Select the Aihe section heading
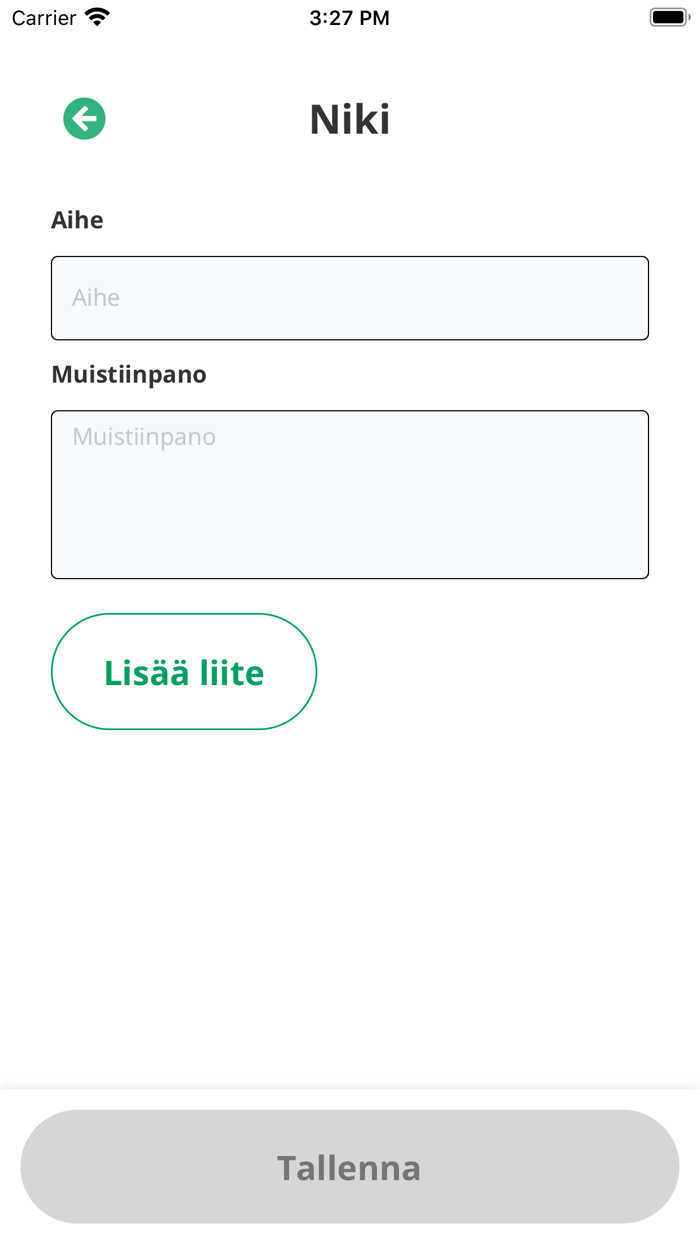The height and width of the screenshot is (1244, 700). (77, 220)
